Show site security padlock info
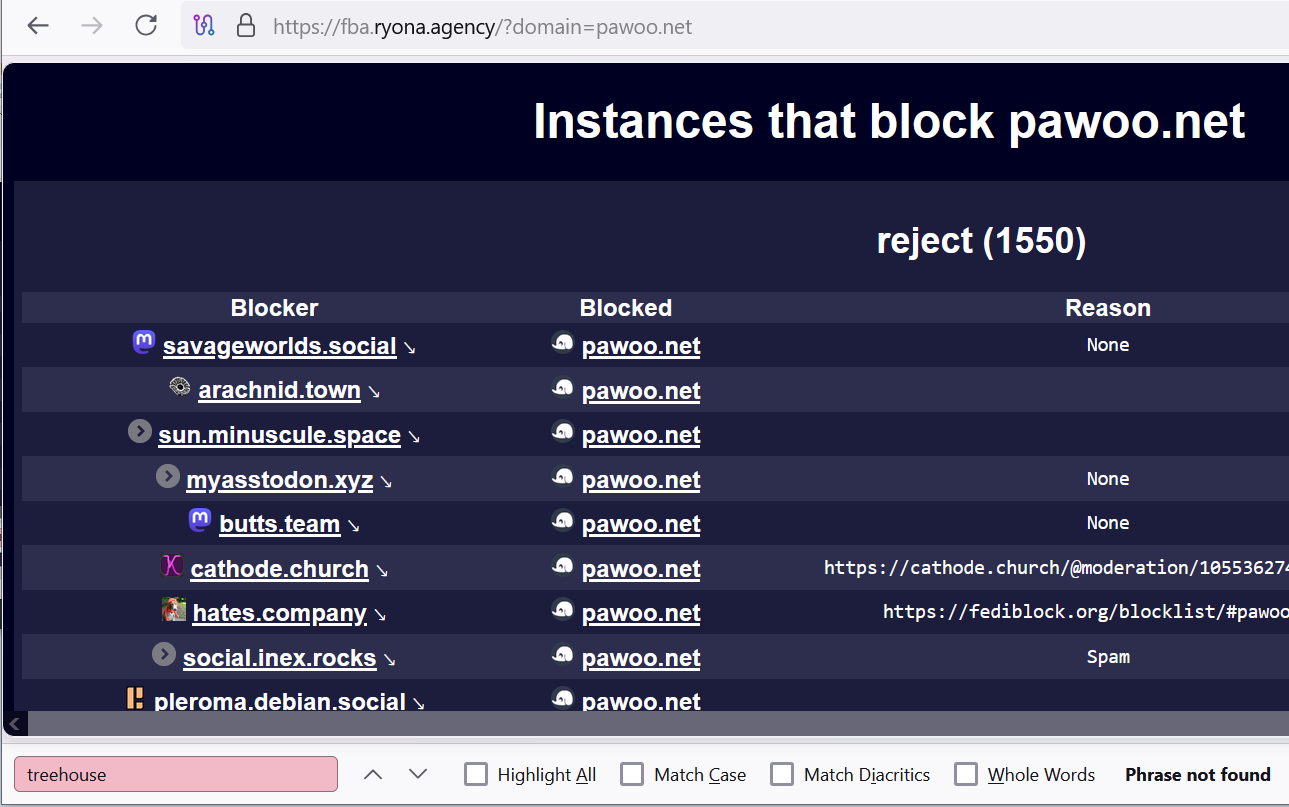 coord(246,26)
